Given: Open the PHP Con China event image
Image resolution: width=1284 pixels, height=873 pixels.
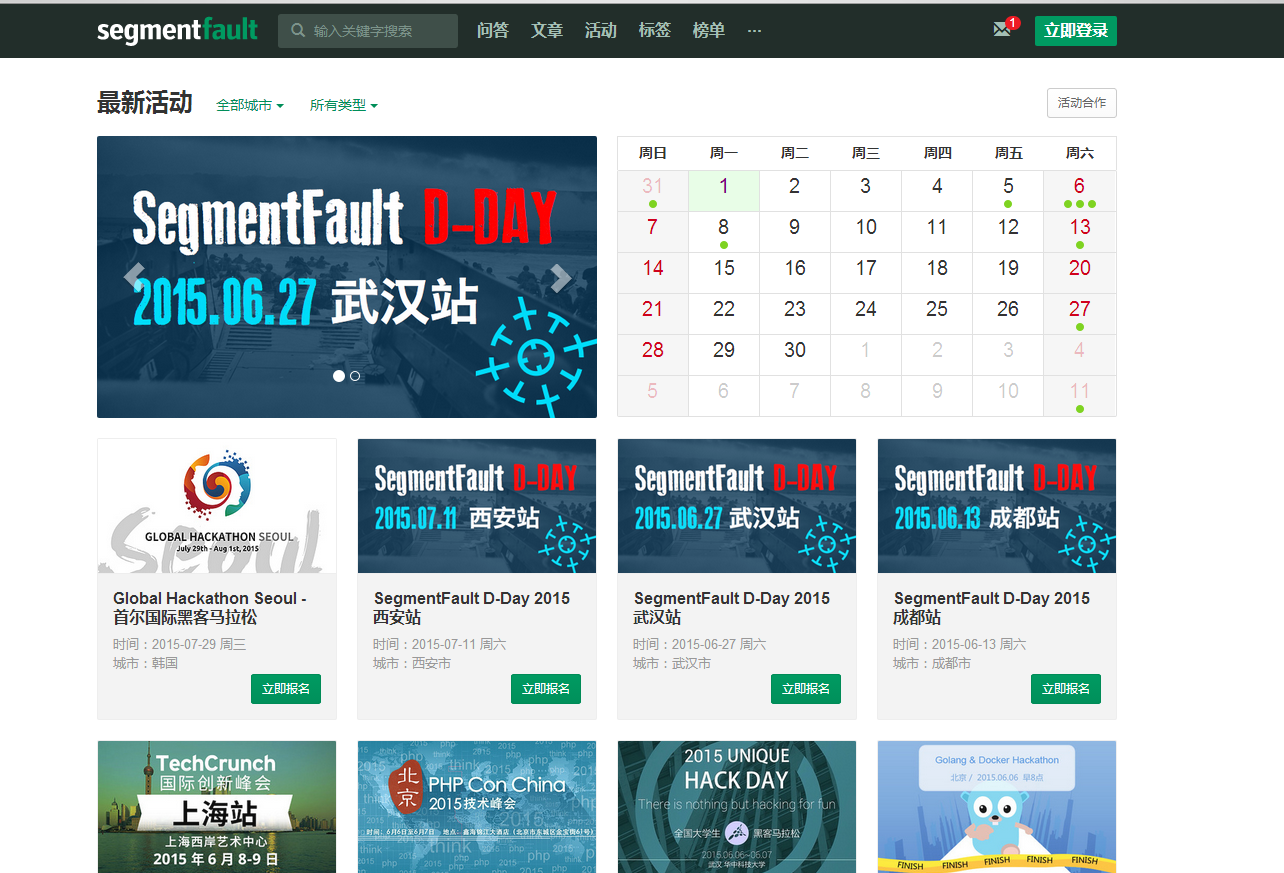Looking at the screenshot, I should (477, 807).
